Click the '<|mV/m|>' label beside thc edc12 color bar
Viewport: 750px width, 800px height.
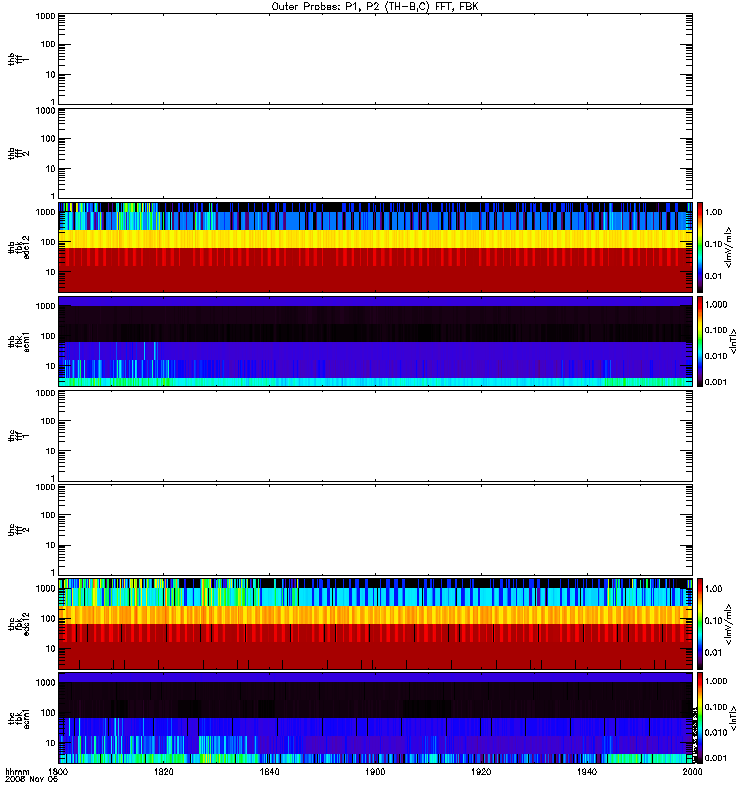729,624
